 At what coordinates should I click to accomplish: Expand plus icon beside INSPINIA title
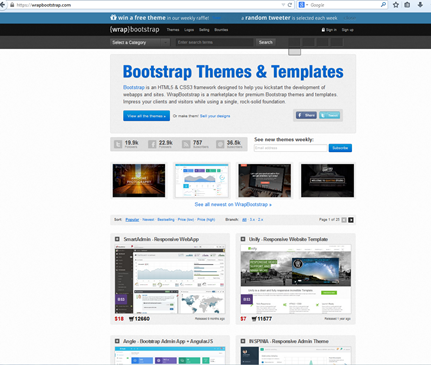click(x=243, y=341)
